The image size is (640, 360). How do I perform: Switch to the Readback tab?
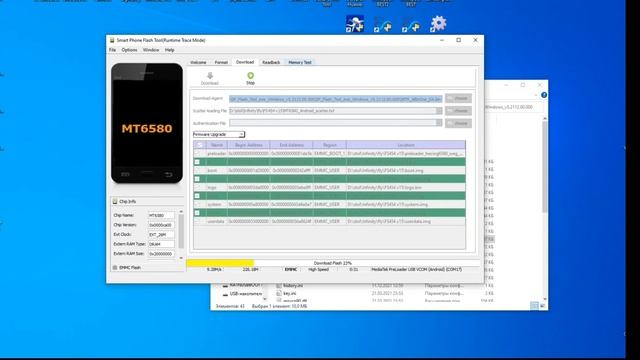pos(271,62)
